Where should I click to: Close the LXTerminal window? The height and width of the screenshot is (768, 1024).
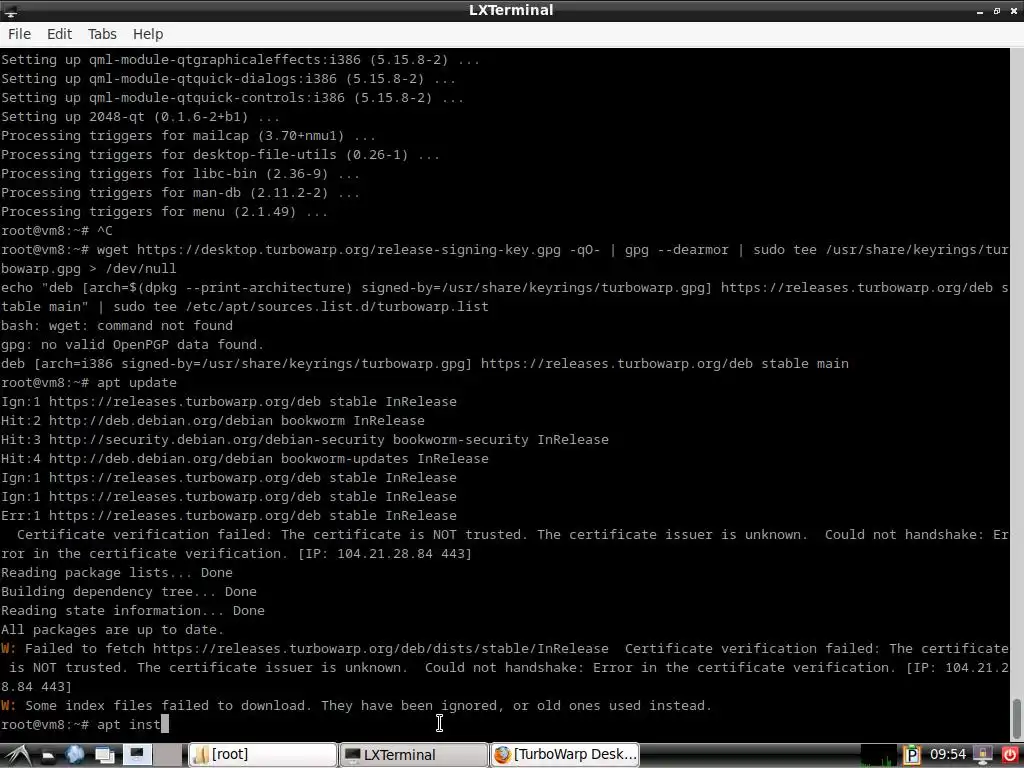pos(1014,11)
